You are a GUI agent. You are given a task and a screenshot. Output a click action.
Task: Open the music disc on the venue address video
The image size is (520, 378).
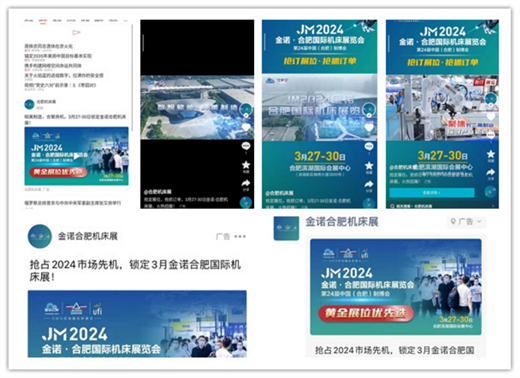[x=369, y=203]
